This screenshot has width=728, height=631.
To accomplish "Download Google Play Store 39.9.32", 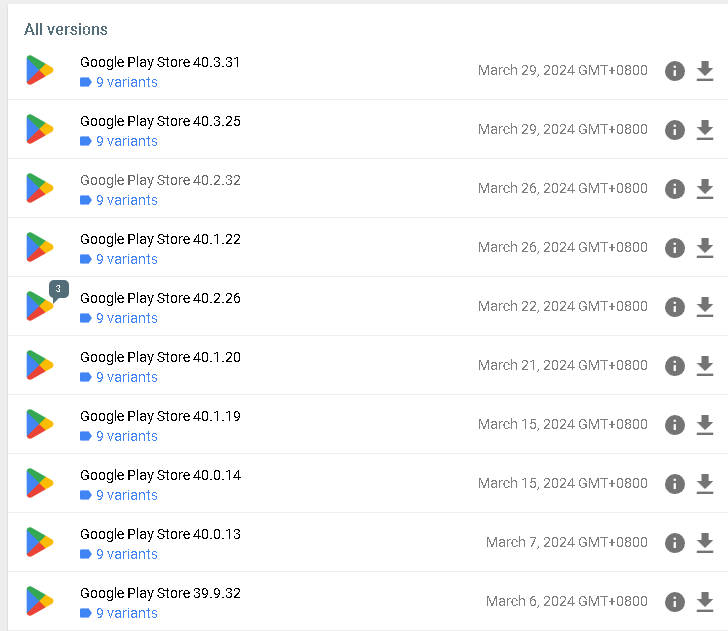I will point(704,602).
